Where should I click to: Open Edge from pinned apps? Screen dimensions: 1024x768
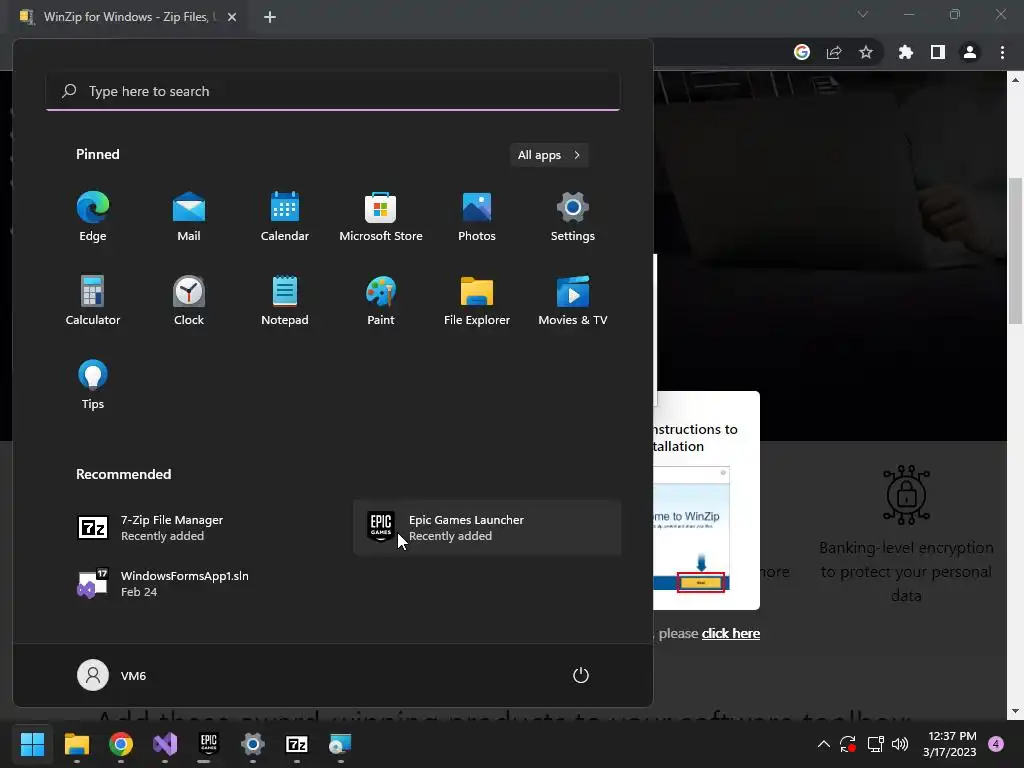(x=93, y=217)
